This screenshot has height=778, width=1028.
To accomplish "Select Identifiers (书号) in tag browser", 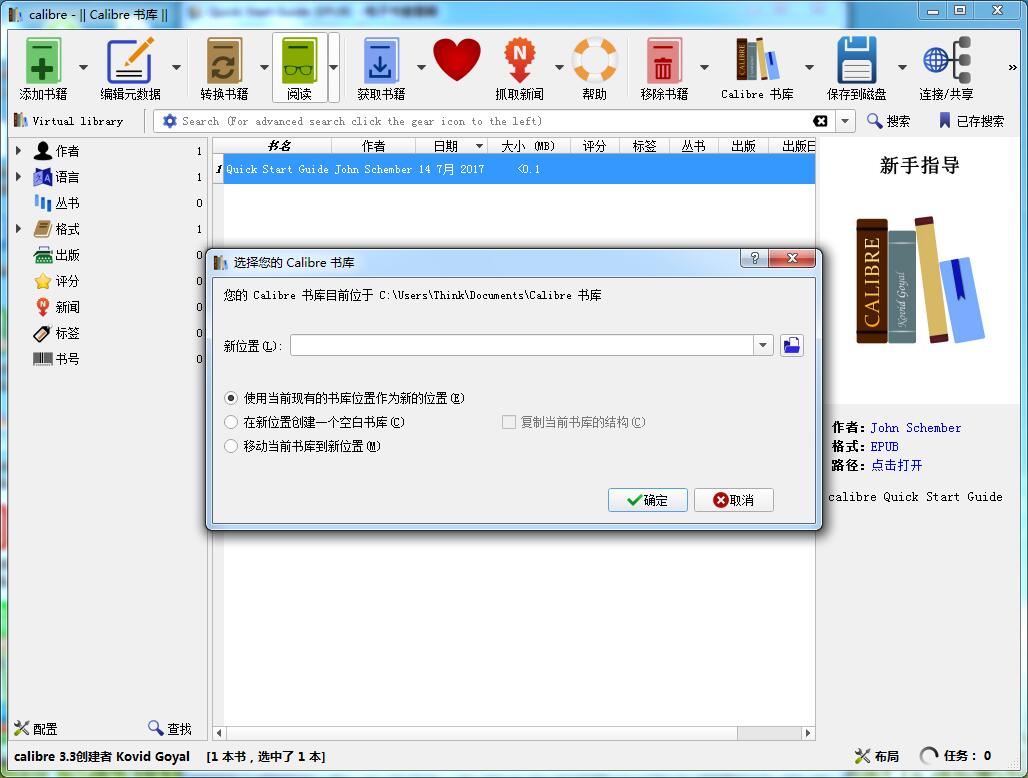I will [x=67, y=359].
